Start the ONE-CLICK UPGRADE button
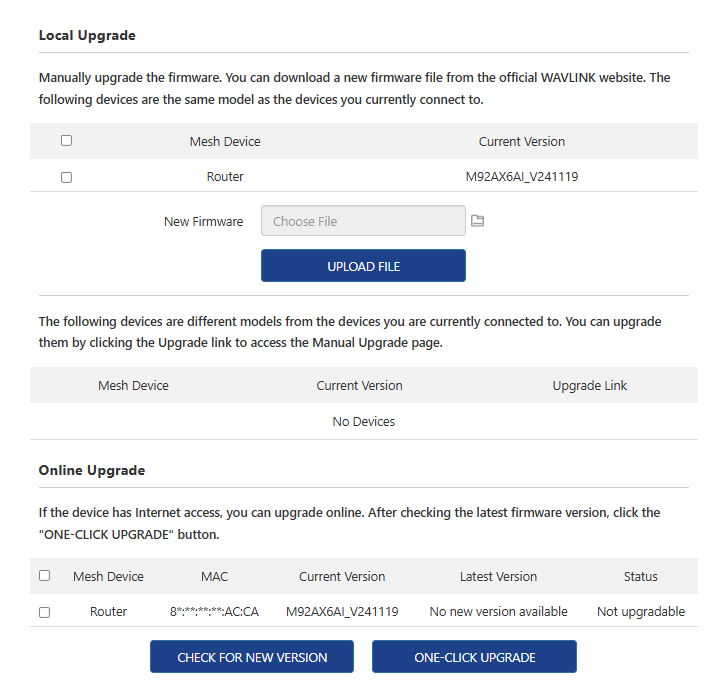The height and width of the screenshot is (688, 725). (474, 657)
